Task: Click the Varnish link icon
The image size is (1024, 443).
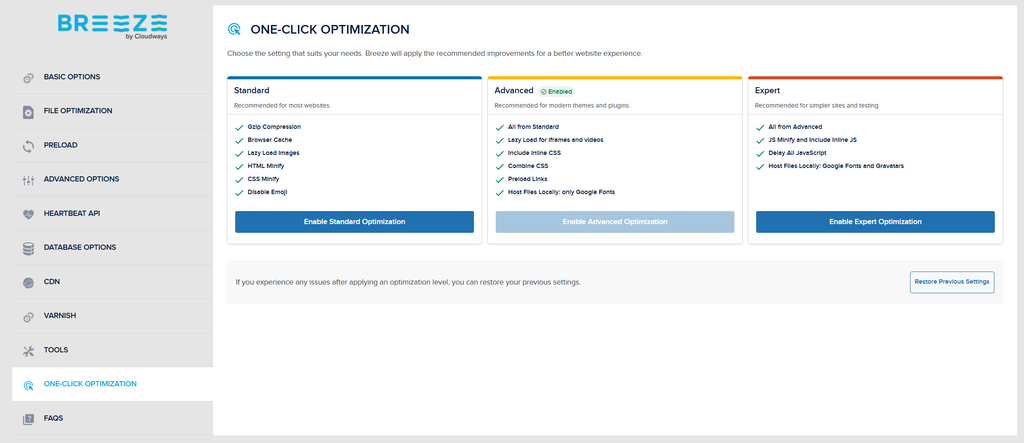Action: (x=28, y=317)
